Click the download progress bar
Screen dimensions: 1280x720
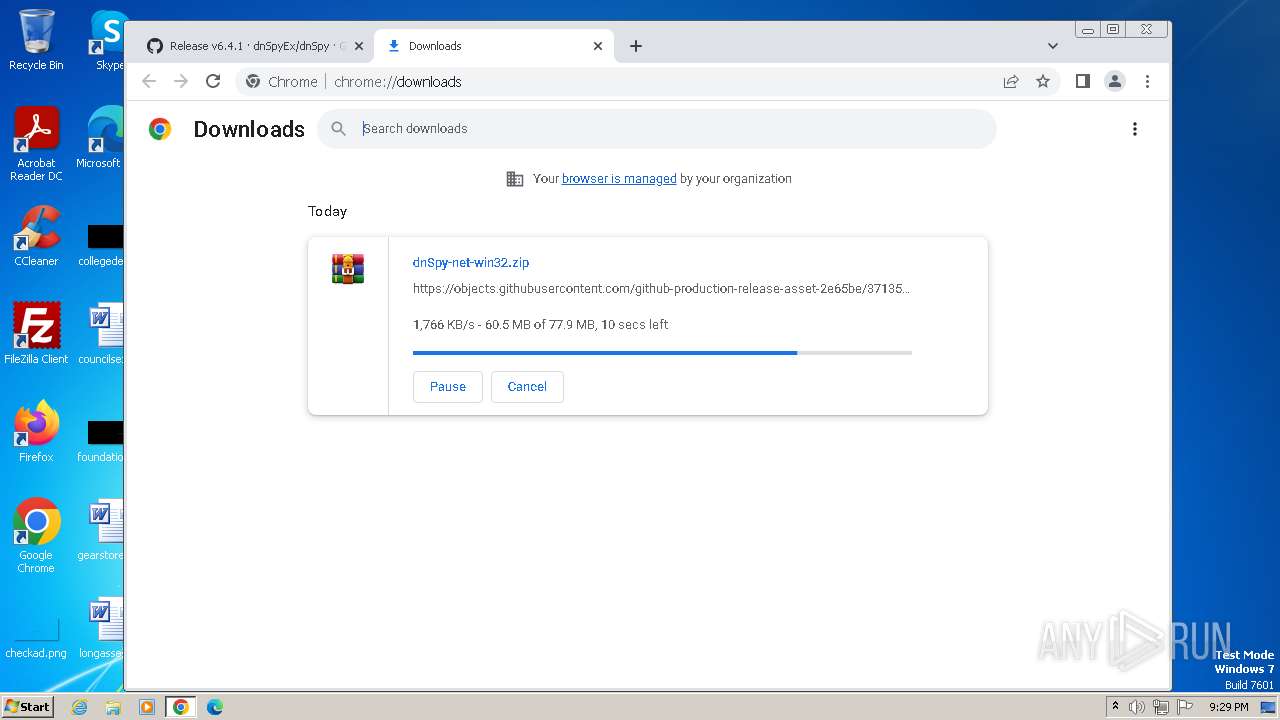(x=662, y=353)
